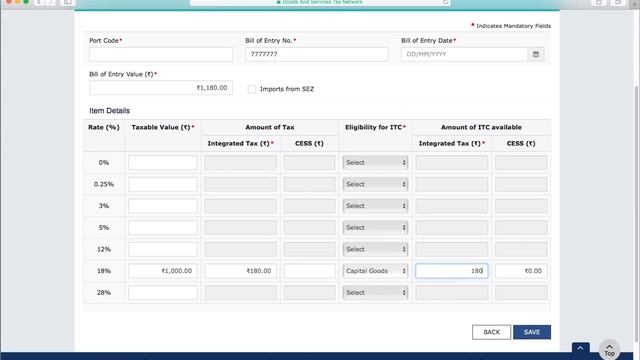Click disabled ITC CESS field in 3% row

[x=521, y=206]
